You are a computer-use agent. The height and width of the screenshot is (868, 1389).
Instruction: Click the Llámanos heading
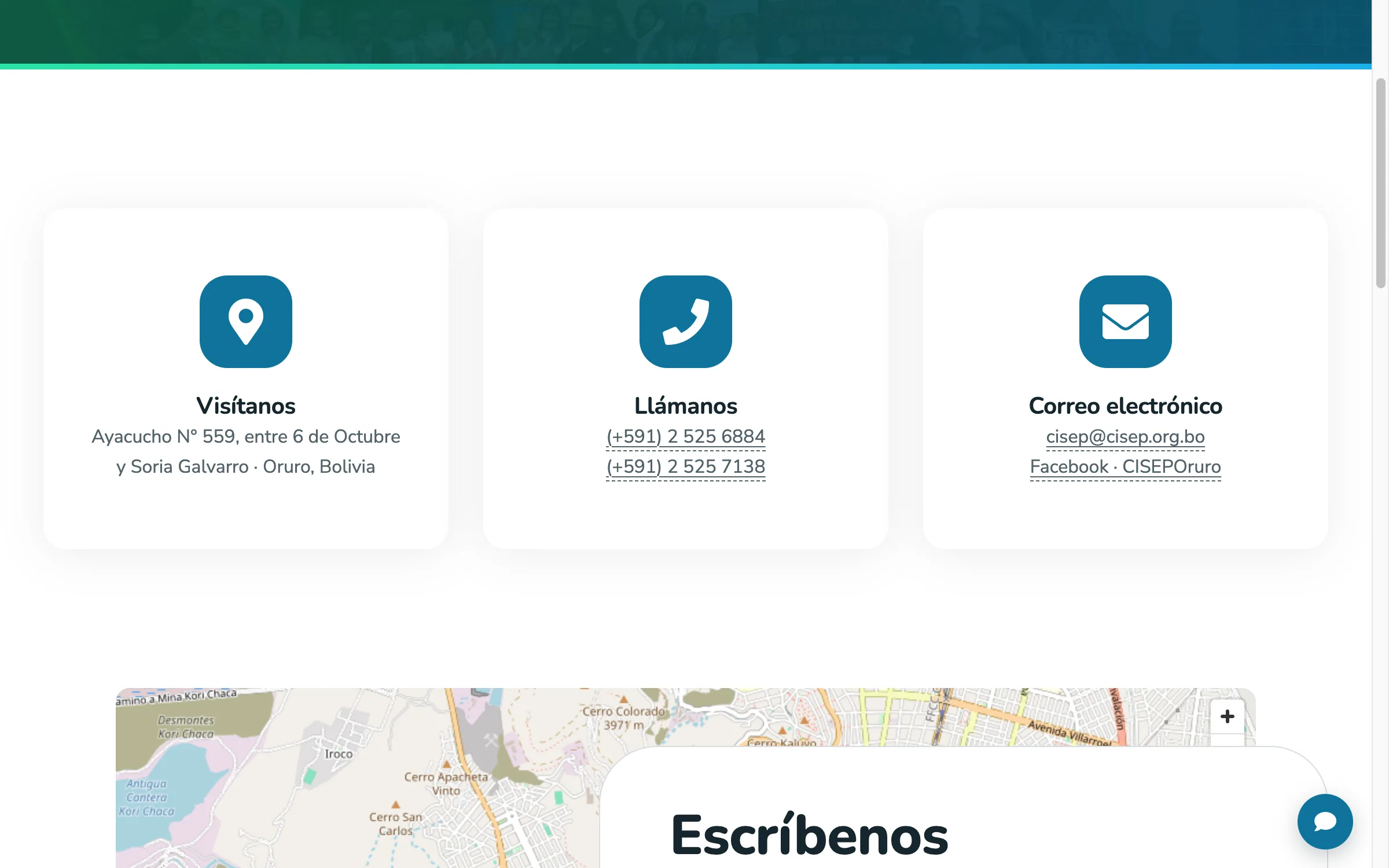(686, 406)
